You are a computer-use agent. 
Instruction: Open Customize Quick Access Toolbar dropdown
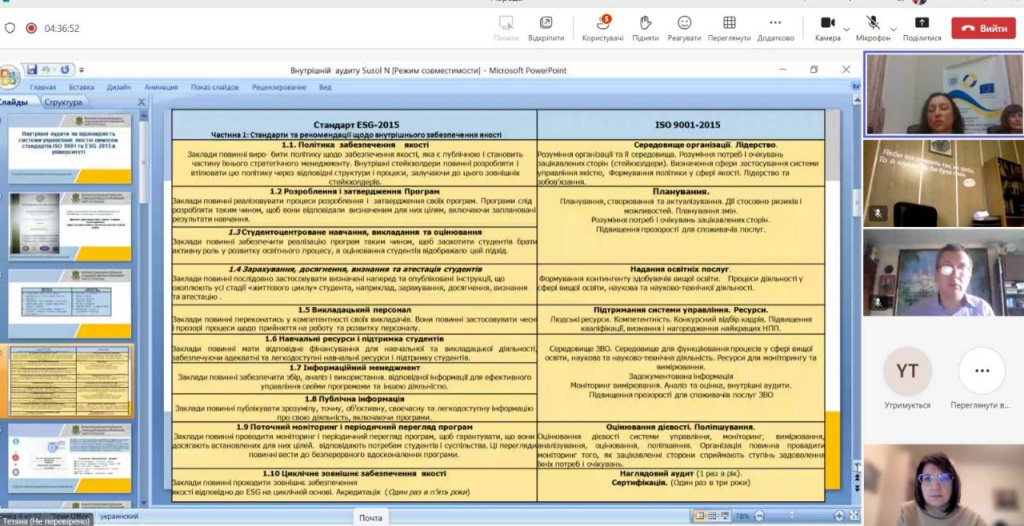82,70
